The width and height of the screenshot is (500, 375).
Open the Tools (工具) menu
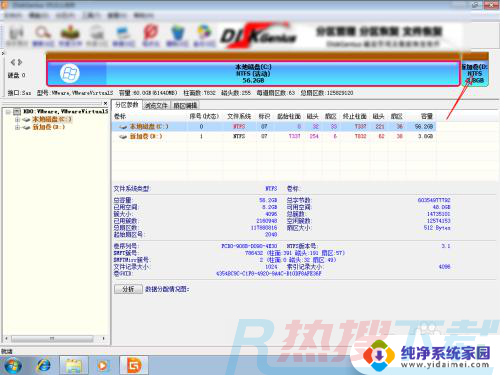point(91,15)
